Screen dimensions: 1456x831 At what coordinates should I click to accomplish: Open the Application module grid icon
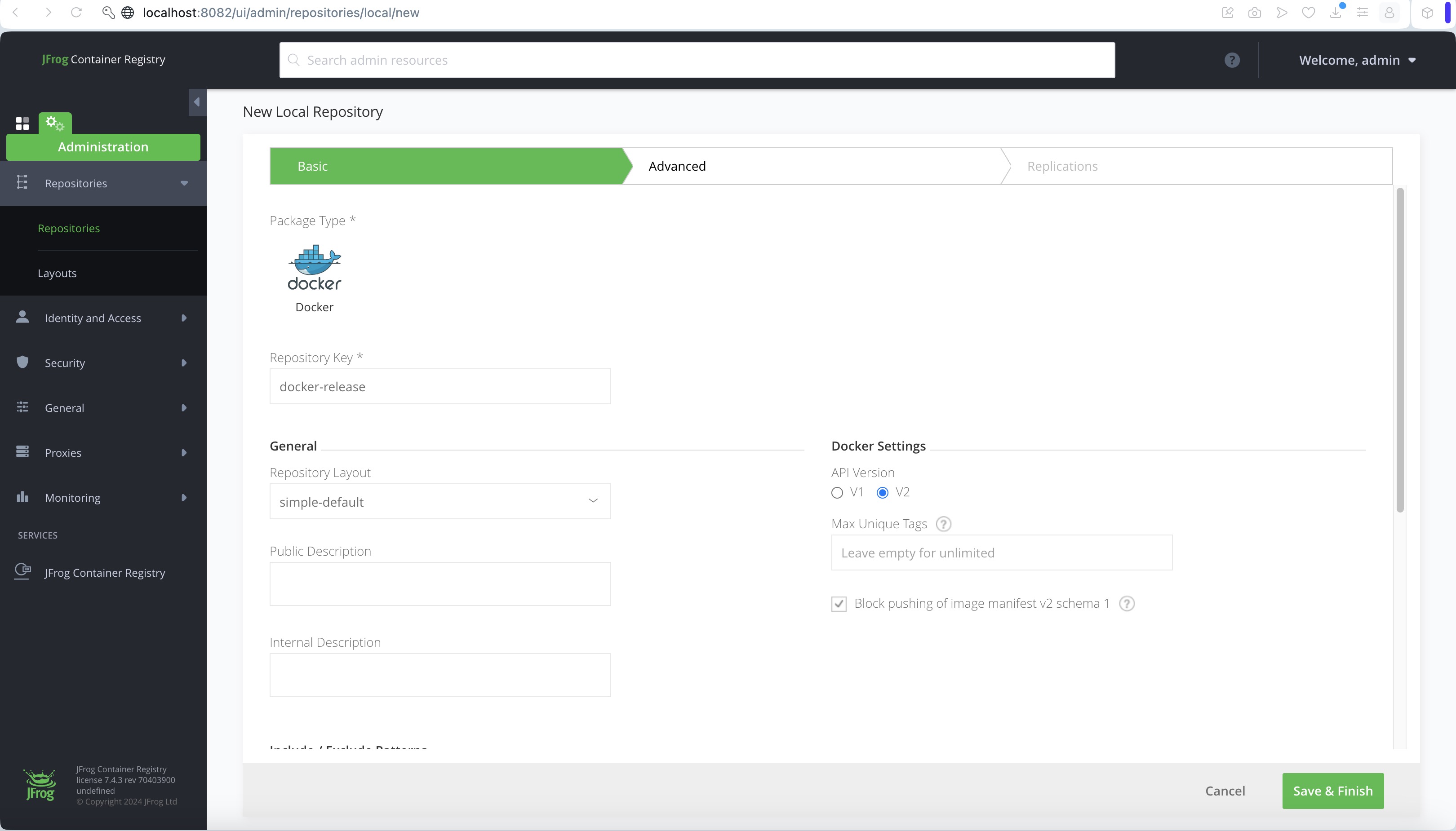pos(22,123)
